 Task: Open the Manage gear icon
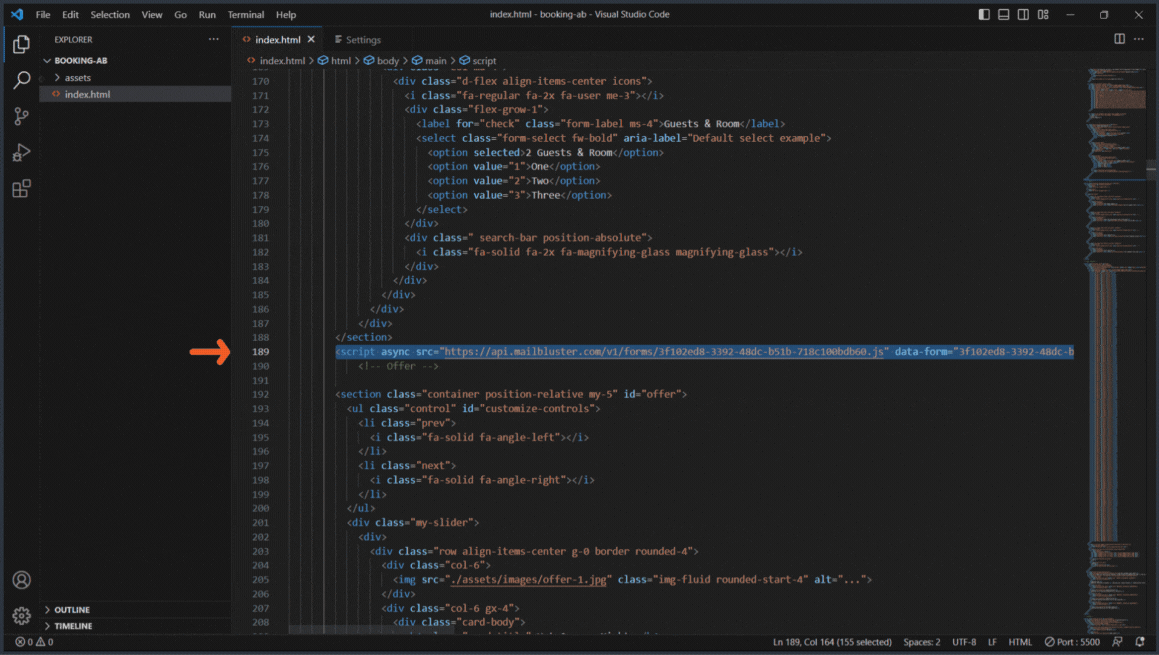(21, 617)
